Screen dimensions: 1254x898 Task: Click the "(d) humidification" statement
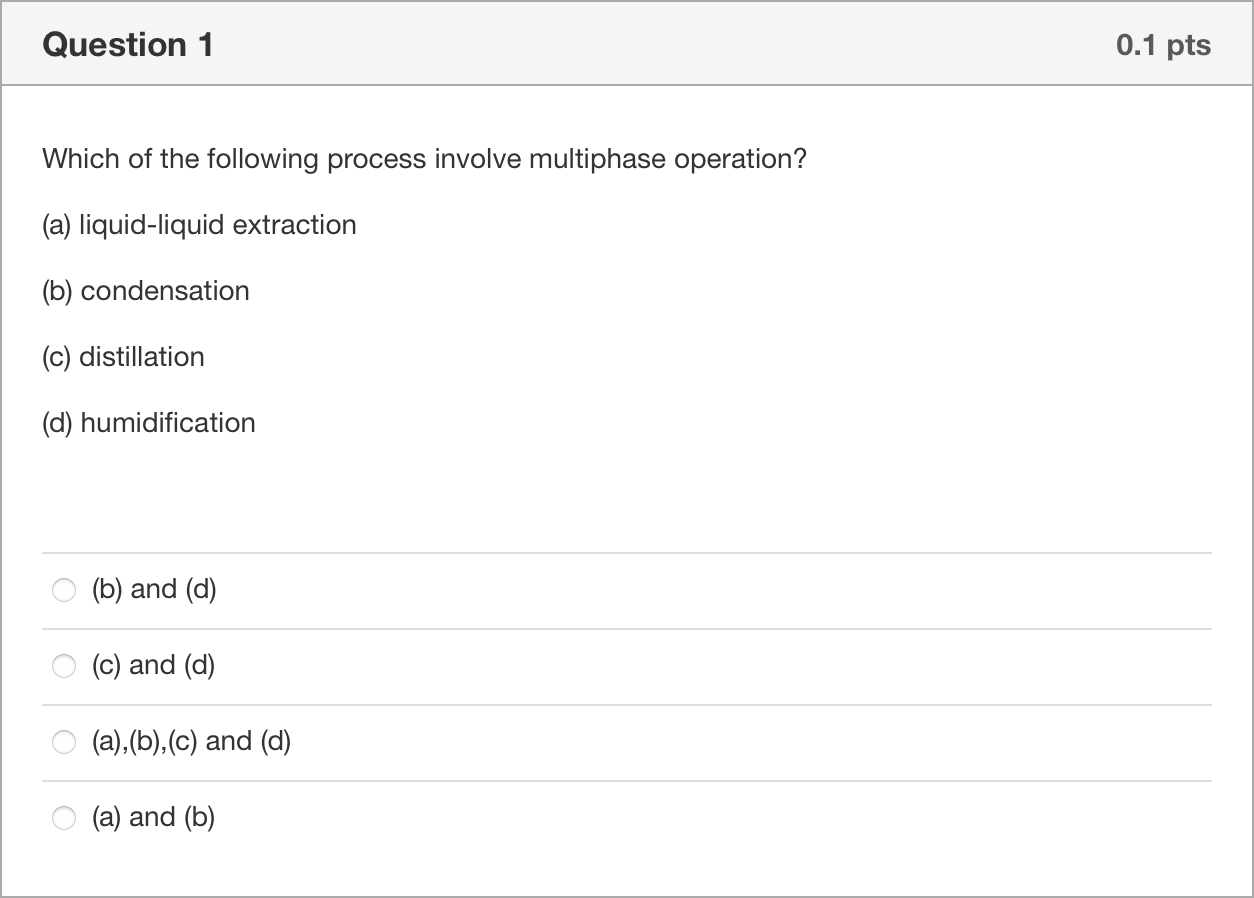click(x=149, y=423)
